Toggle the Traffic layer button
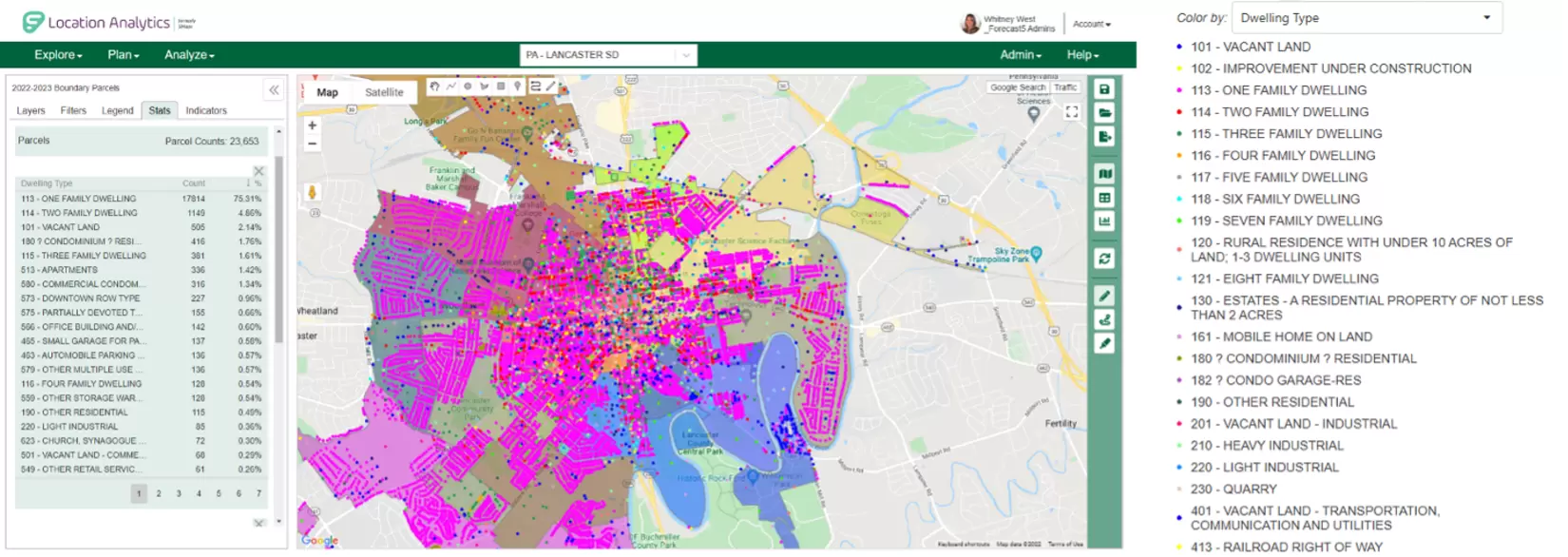 [1065, 87]
